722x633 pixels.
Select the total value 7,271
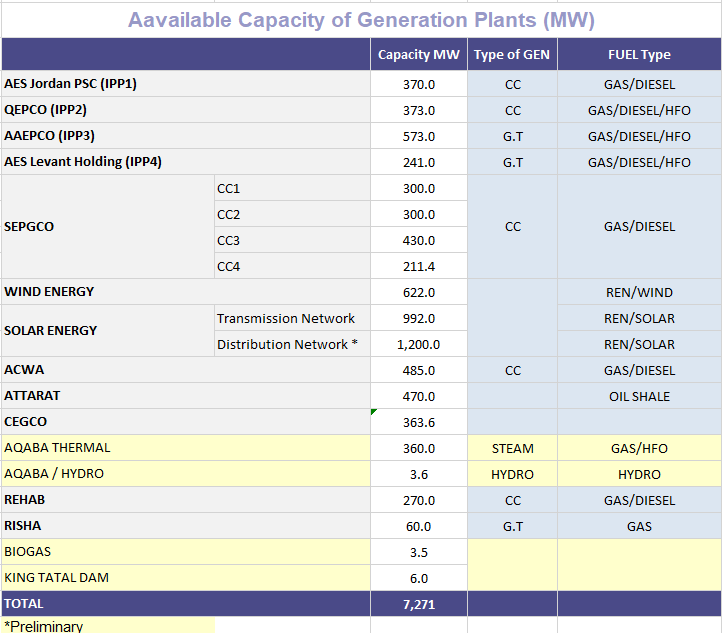pos(419,604)
